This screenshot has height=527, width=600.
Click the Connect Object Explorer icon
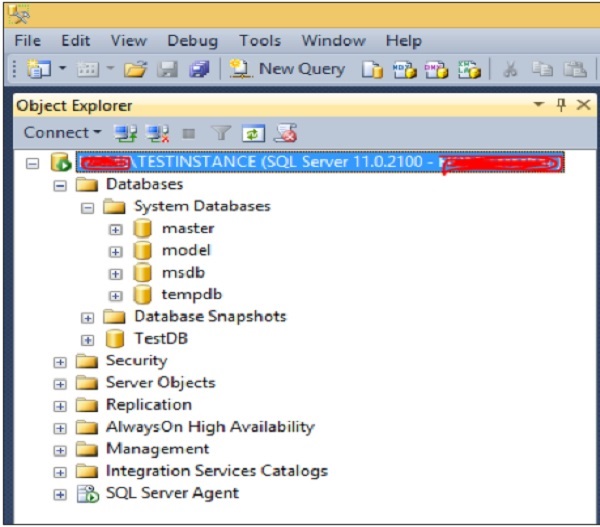pyautogui.click(x=126, y=134)
